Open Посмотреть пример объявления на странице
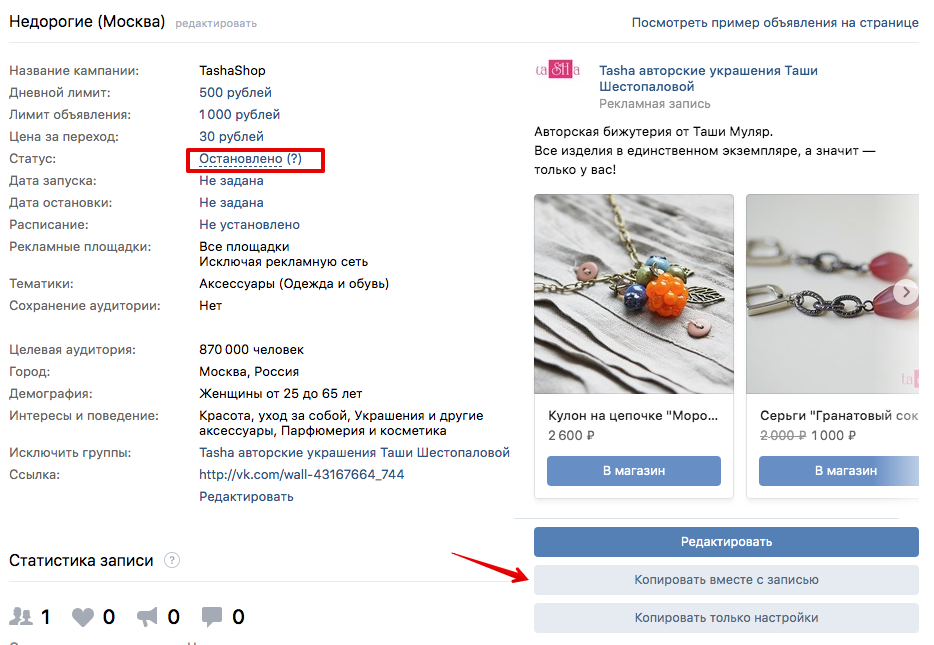This screenshot has height=645, width=934. pyautogui.click(x=775, y=21)
